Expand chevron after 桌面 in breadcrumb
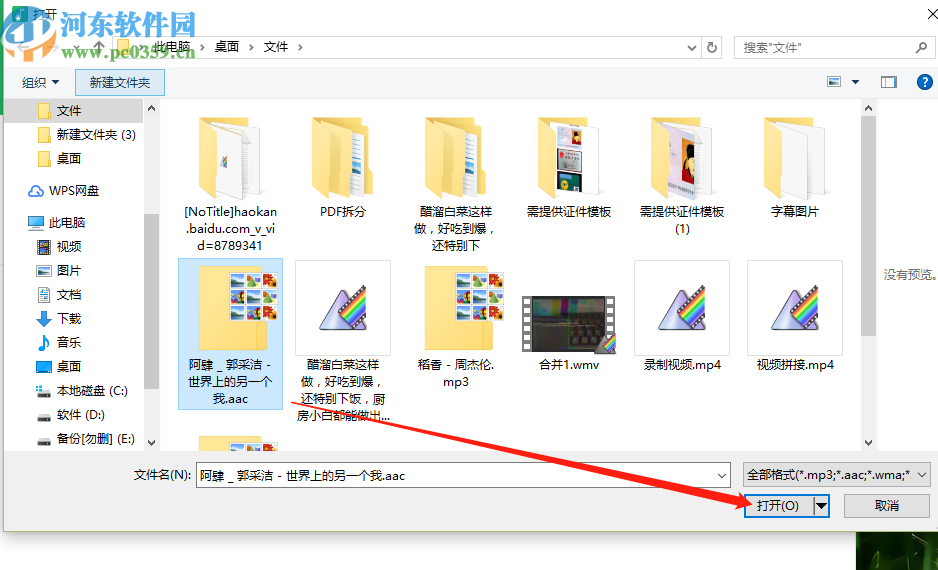 click(x=251, y=47)
